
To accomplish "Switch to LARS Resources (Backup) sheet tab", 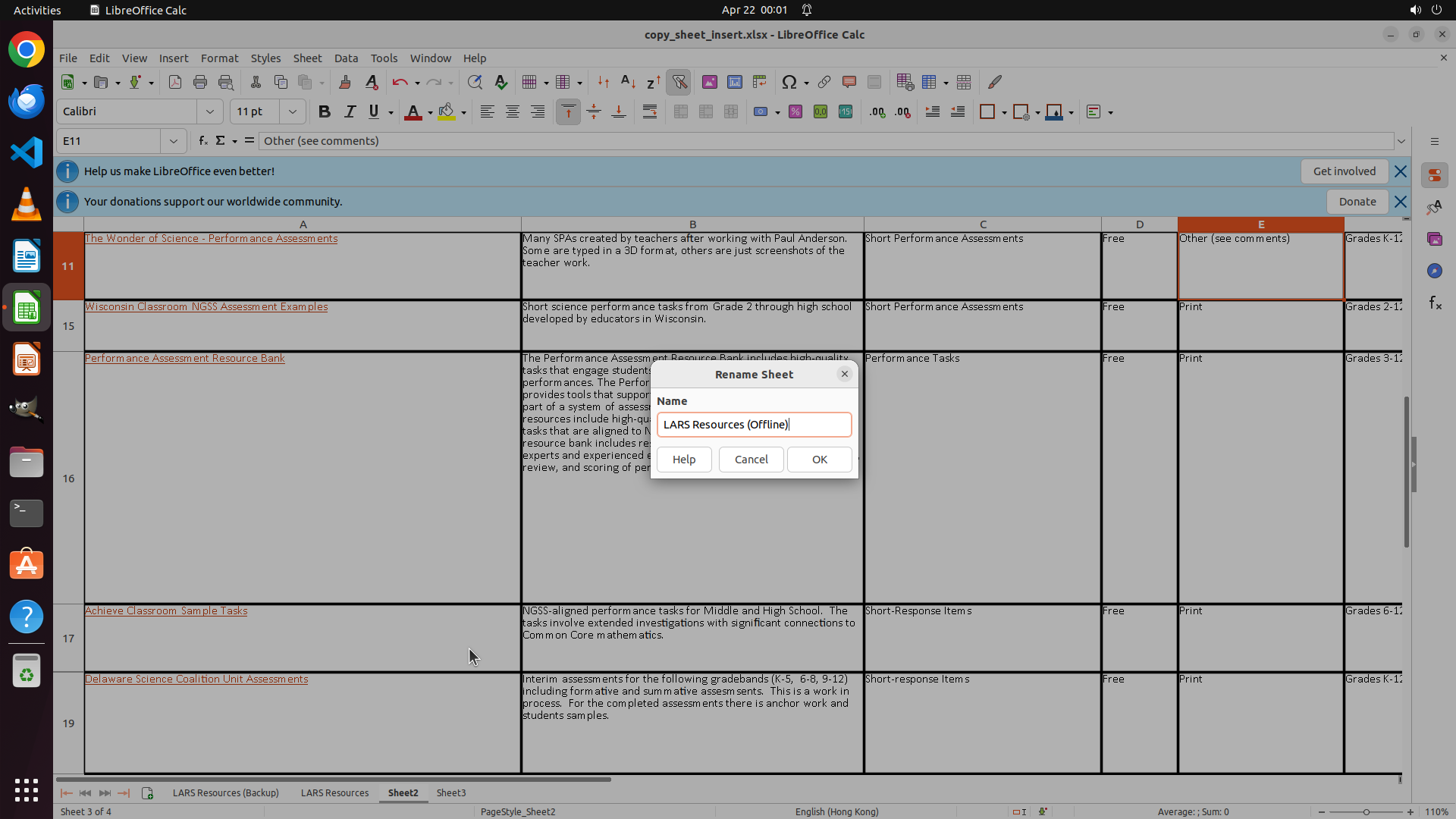I will pos(226,792).
